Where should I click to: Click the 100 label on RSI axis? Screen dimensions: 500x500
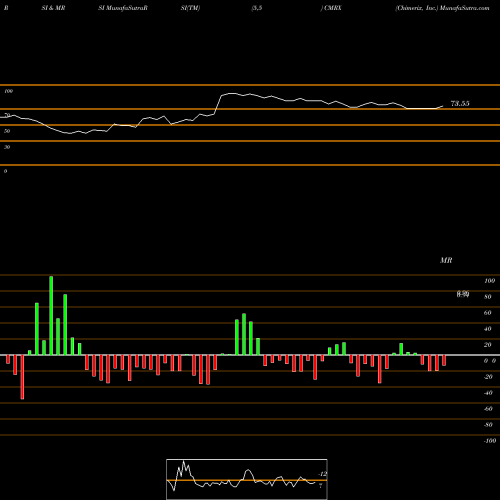[9, 91]
